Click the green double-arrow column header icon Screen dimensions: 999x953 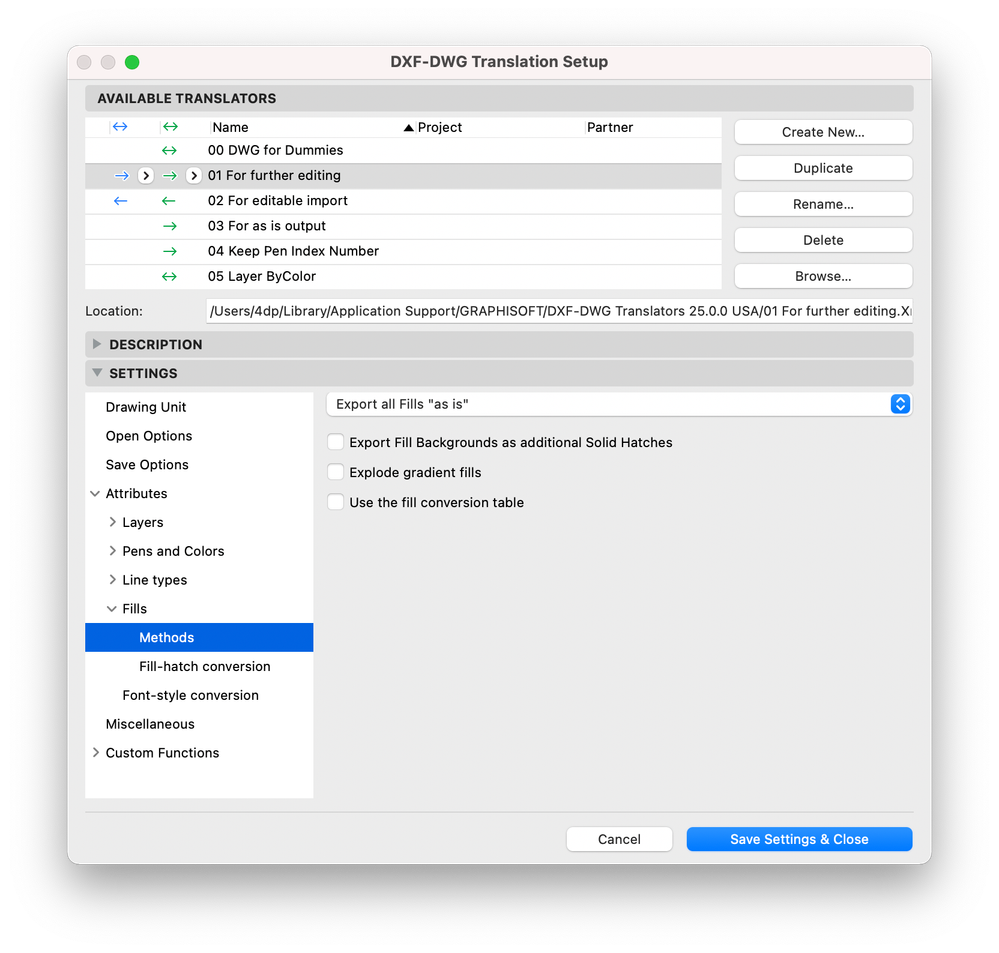tap(170, 127)
